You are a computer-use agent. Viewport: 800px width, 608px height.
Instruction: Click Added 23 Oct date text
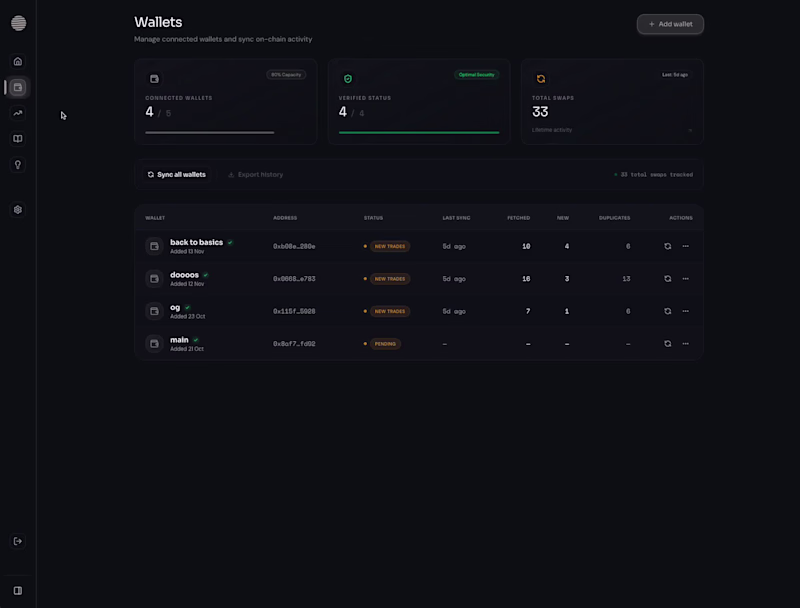187,316
